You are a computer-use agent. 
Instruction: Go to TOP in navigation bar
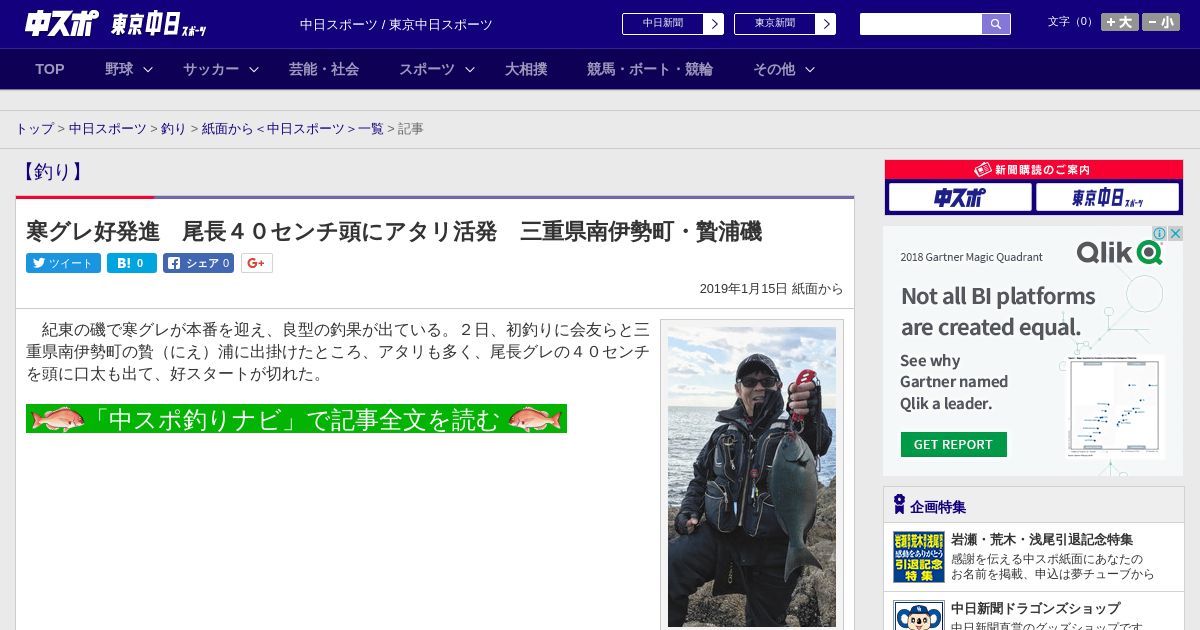(50, 69)
